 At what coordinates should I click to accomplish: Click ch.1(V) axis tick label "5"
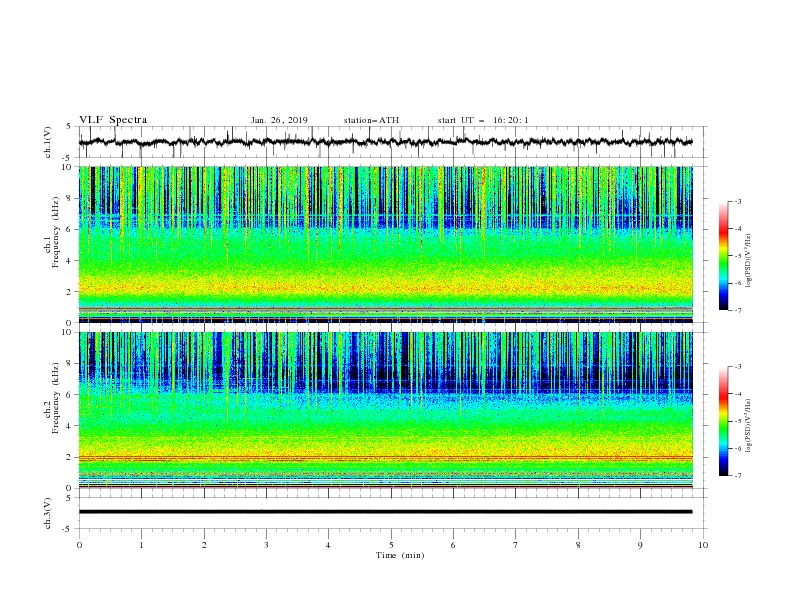69,127
